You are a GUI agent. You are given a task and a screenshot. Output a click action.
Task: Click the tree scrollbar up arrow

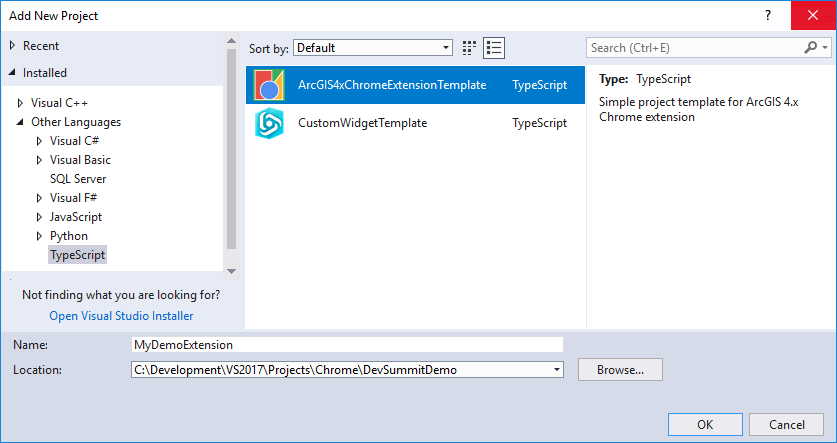pyautogui.click(x=231, y=41)
